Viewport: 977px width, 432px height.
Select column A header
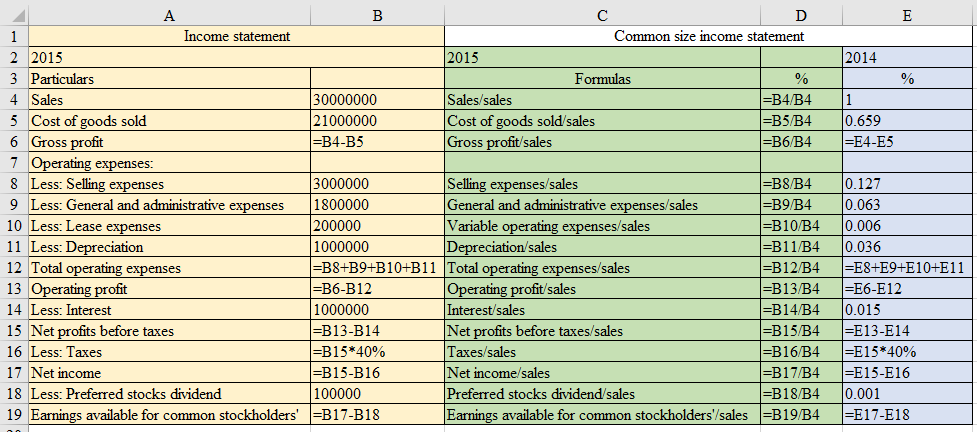[x=167, y=14]
